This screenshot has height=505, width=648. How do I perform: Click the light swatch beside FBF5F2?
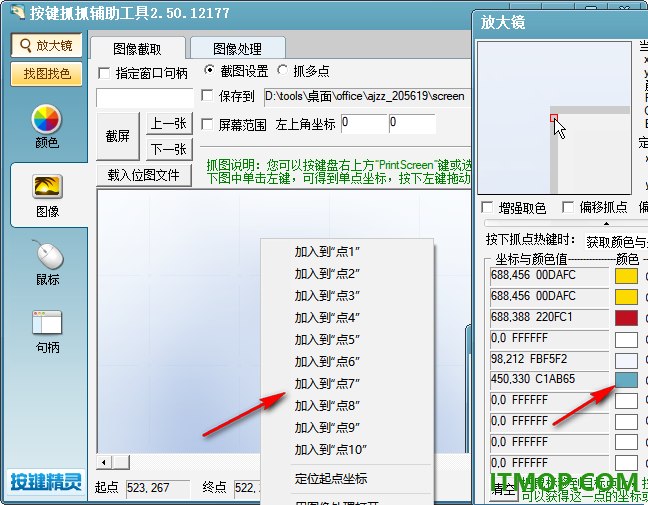tap(626, 360)
